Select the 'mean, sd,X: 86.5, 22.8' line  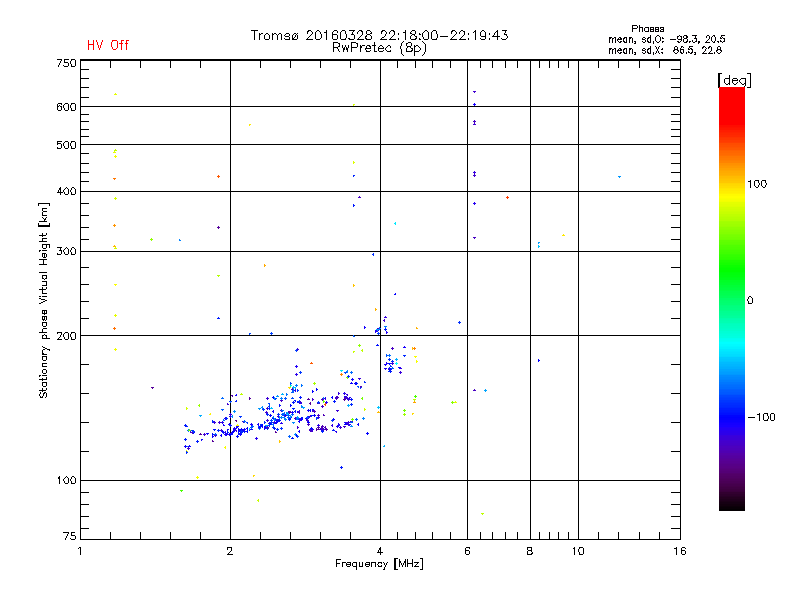(665, 50)
